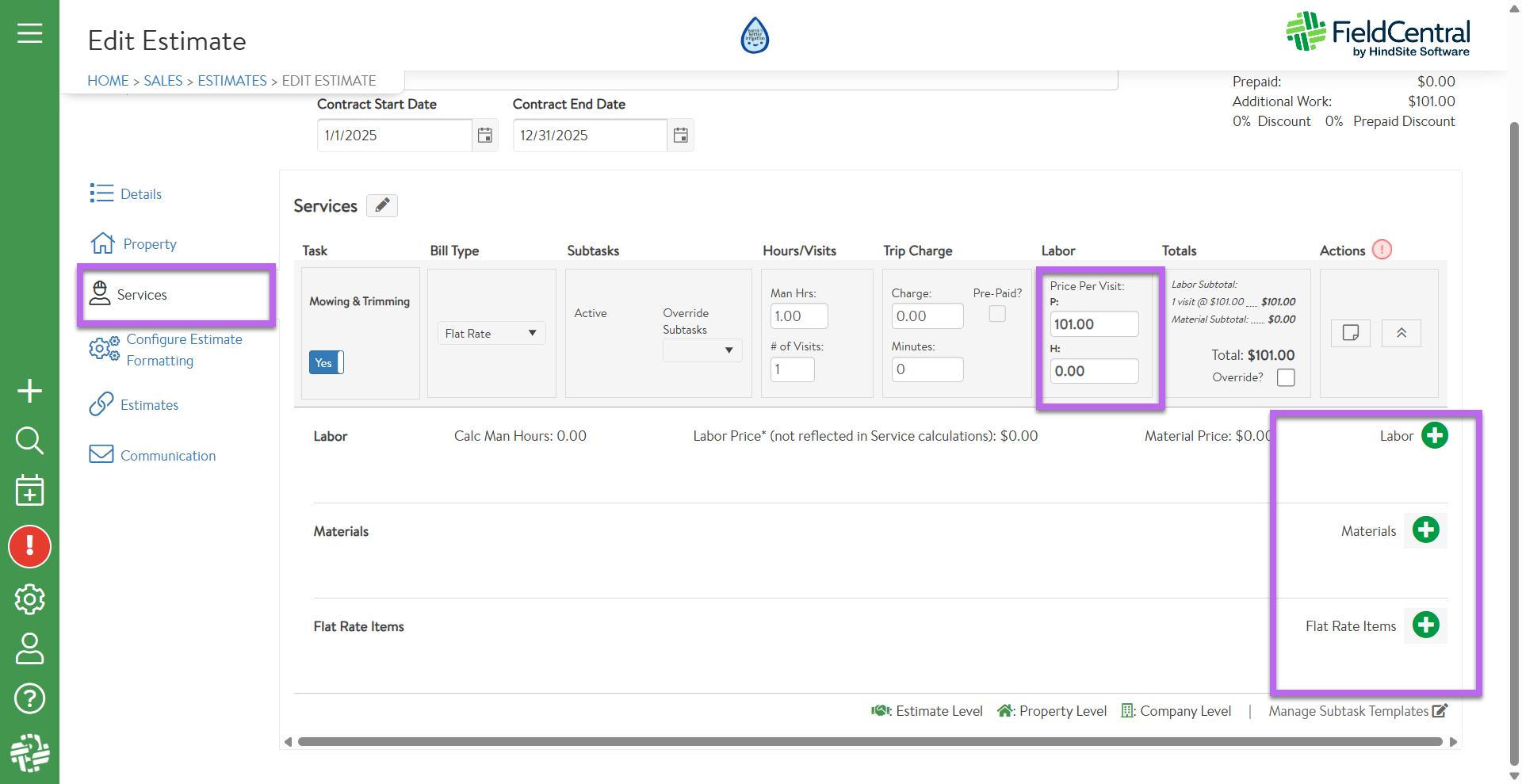
Task: Enable the Totals Override checkbox
Action: click(x=1286, y=377)
